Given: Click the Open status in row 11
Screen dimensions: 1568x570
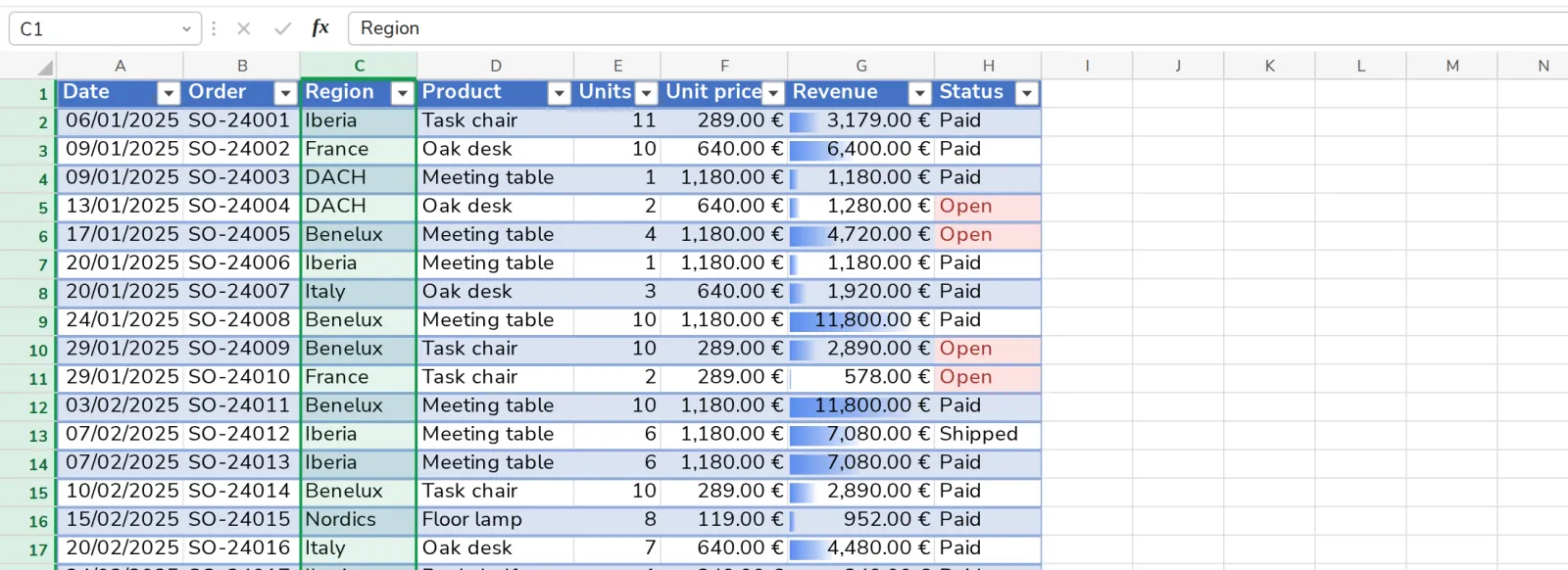Looking at the screenshot, I should (988, 378).
